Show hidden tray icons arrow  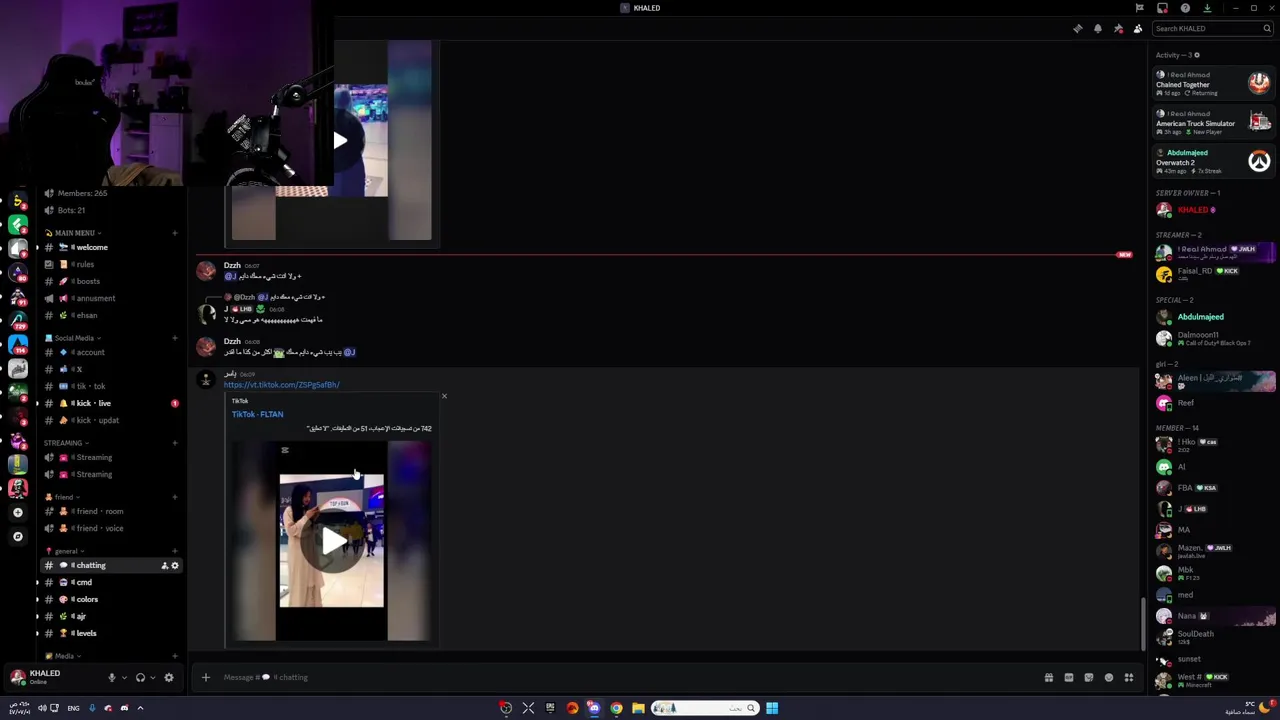pos(140,708)
